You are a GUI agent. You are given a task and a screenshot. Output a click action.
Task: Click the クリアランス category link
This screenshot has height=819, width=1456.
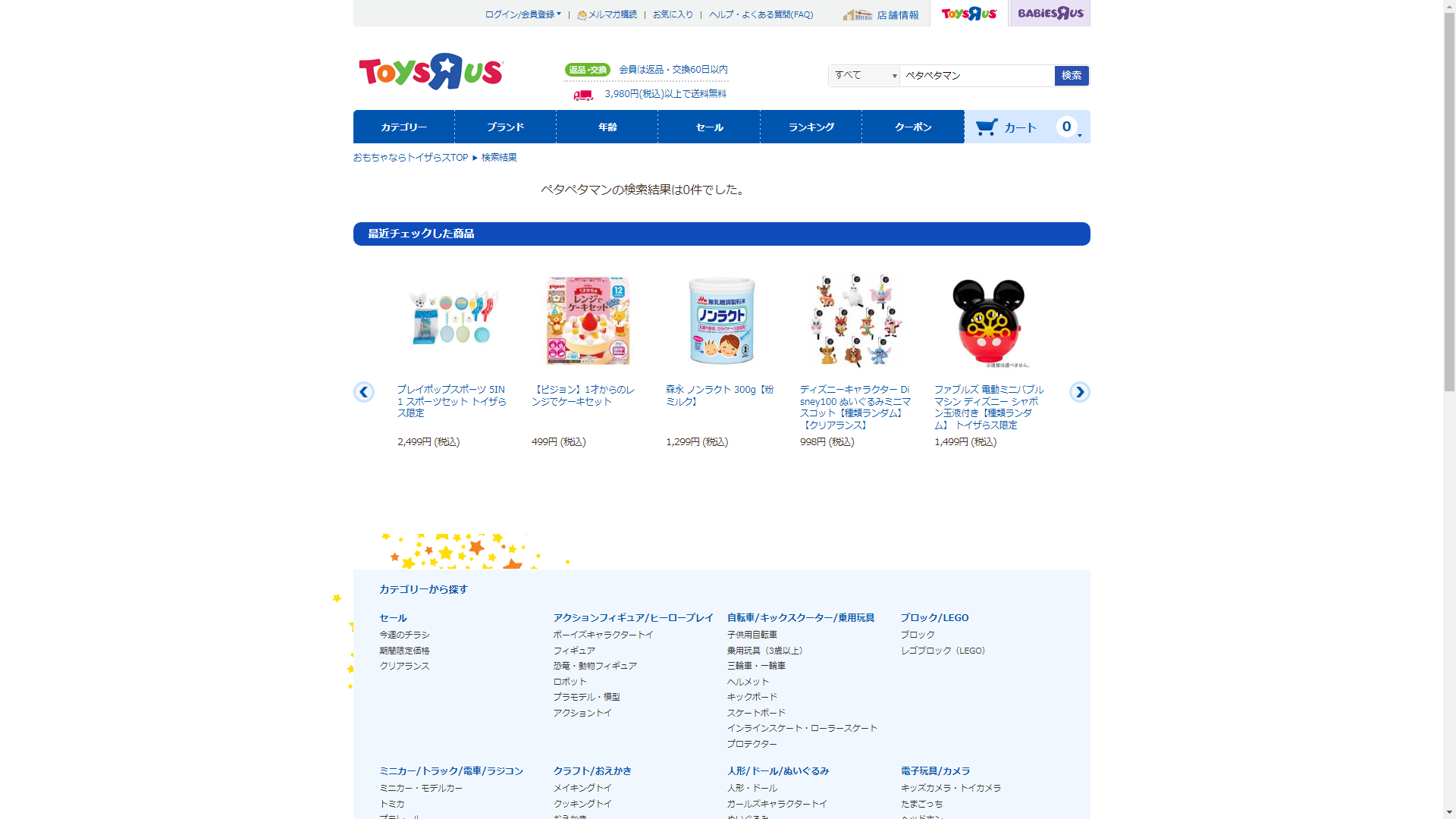[405, 666]
